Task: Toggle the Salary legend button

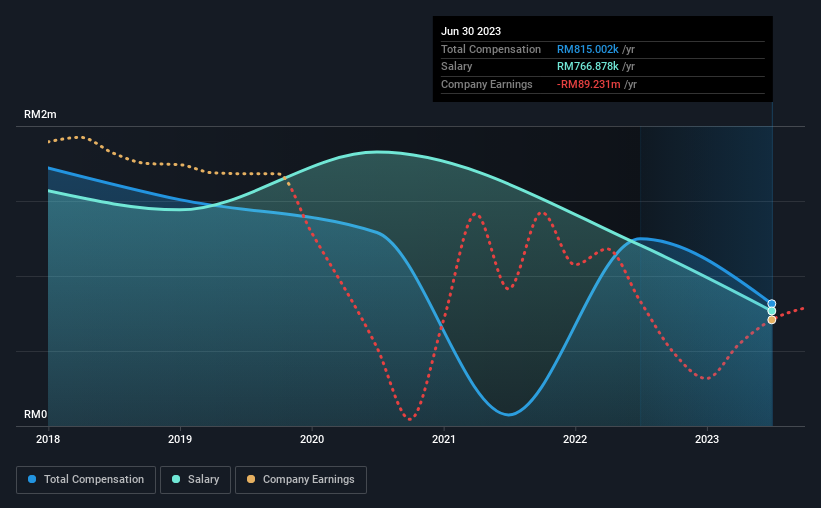Action: point(195,480)
